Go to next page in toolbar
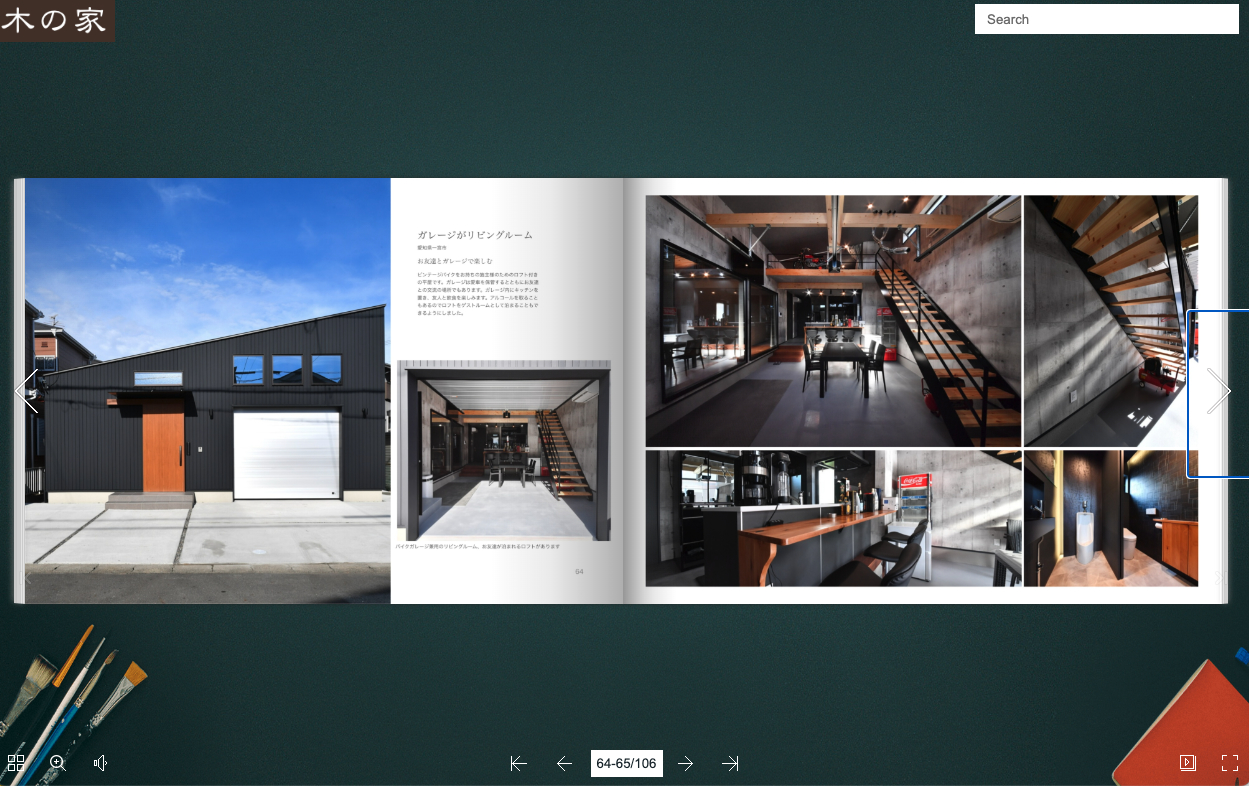 pos(686,764)
